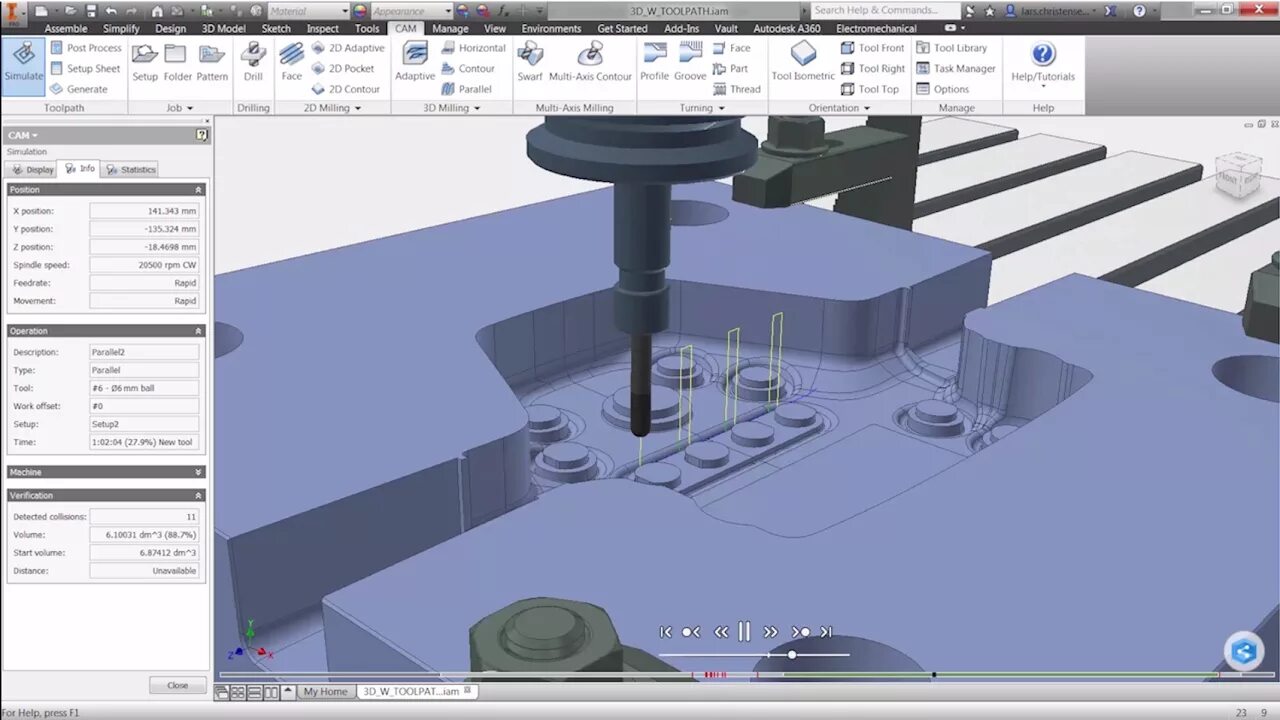Open the Manage ribbon tab
The height and width of the screenshot is (720, 1280).
coord(450,29)
